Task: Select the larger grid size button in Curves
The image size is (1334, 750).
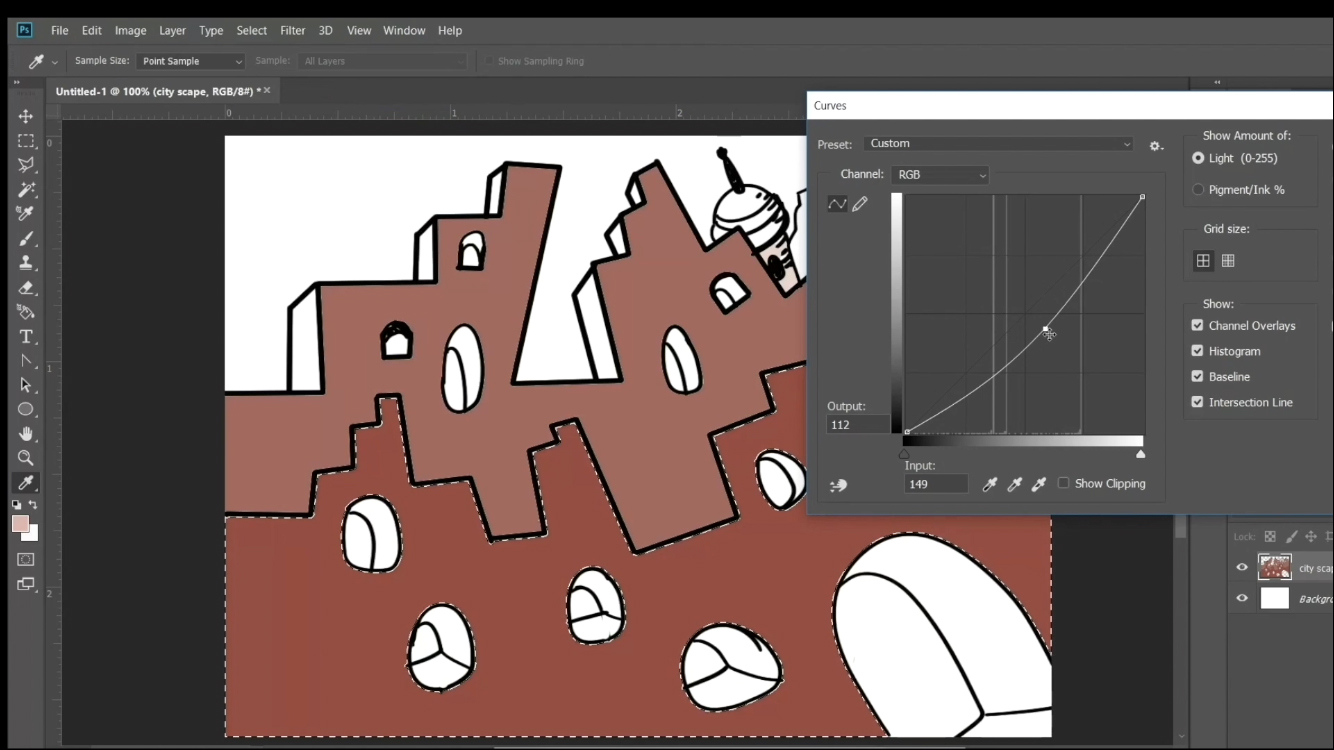Action: (1228, 260)
